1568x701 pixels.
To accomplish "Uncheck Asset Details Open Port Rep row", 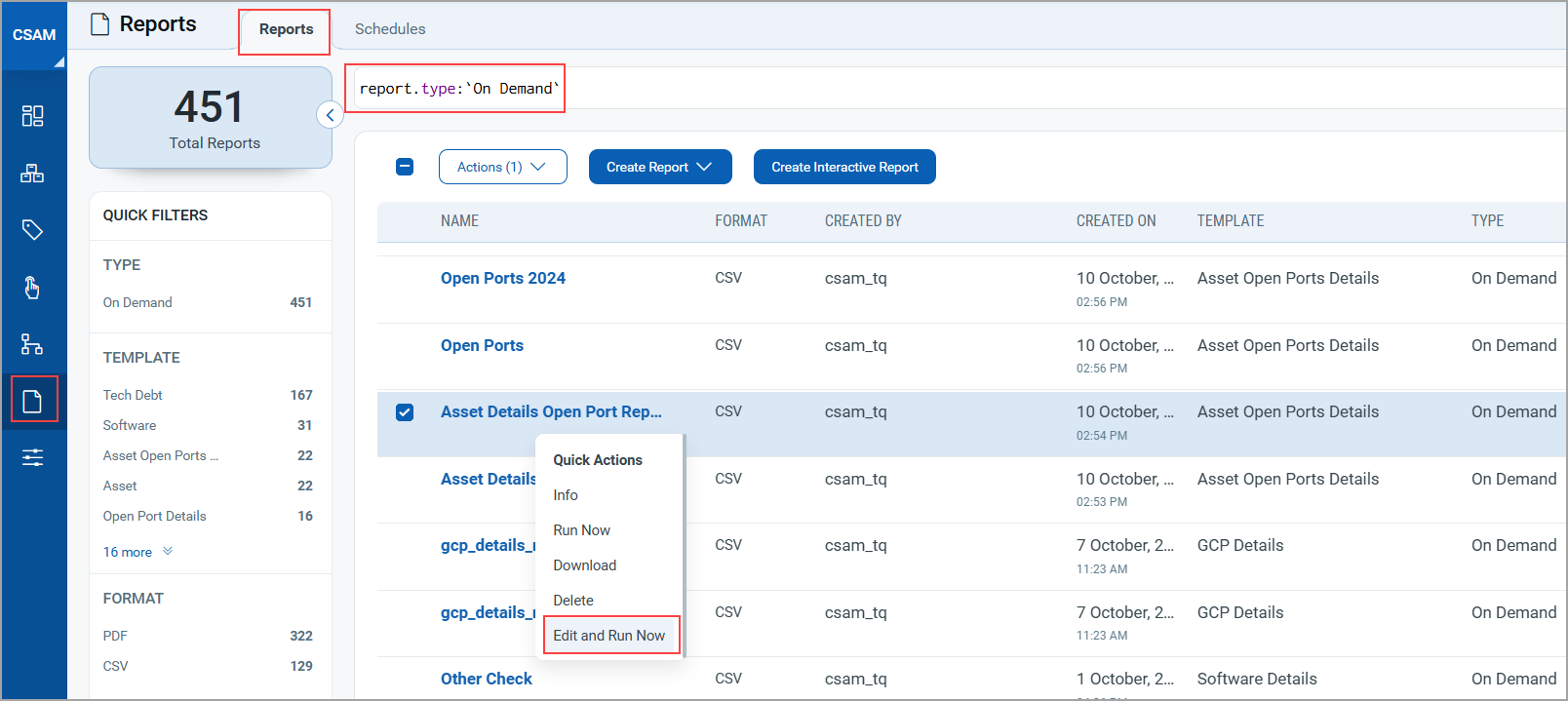I will click(x=405, y=412).
